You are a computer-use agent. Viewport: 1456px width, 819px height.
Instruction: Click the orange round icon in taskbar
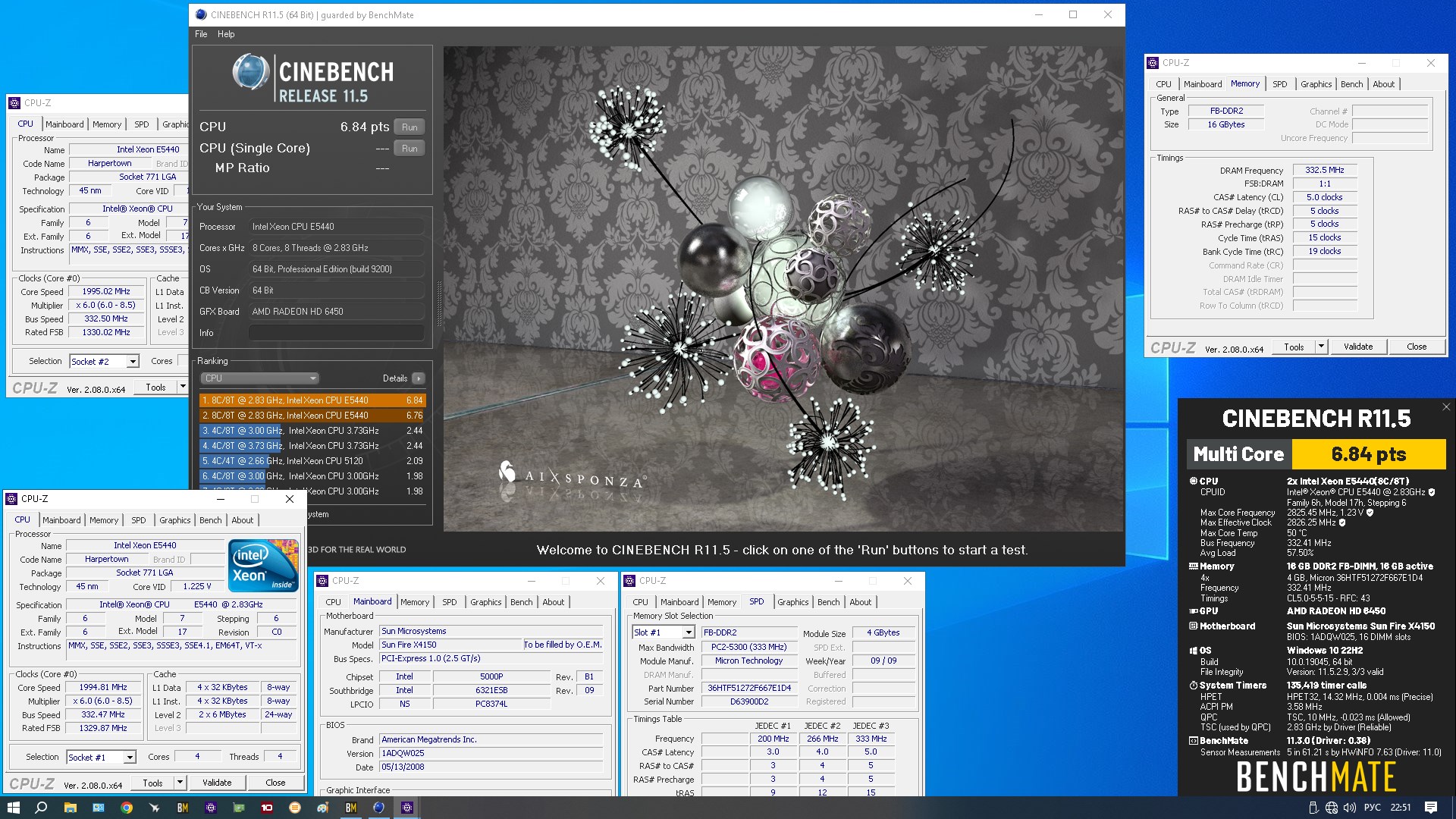point(295,808)
